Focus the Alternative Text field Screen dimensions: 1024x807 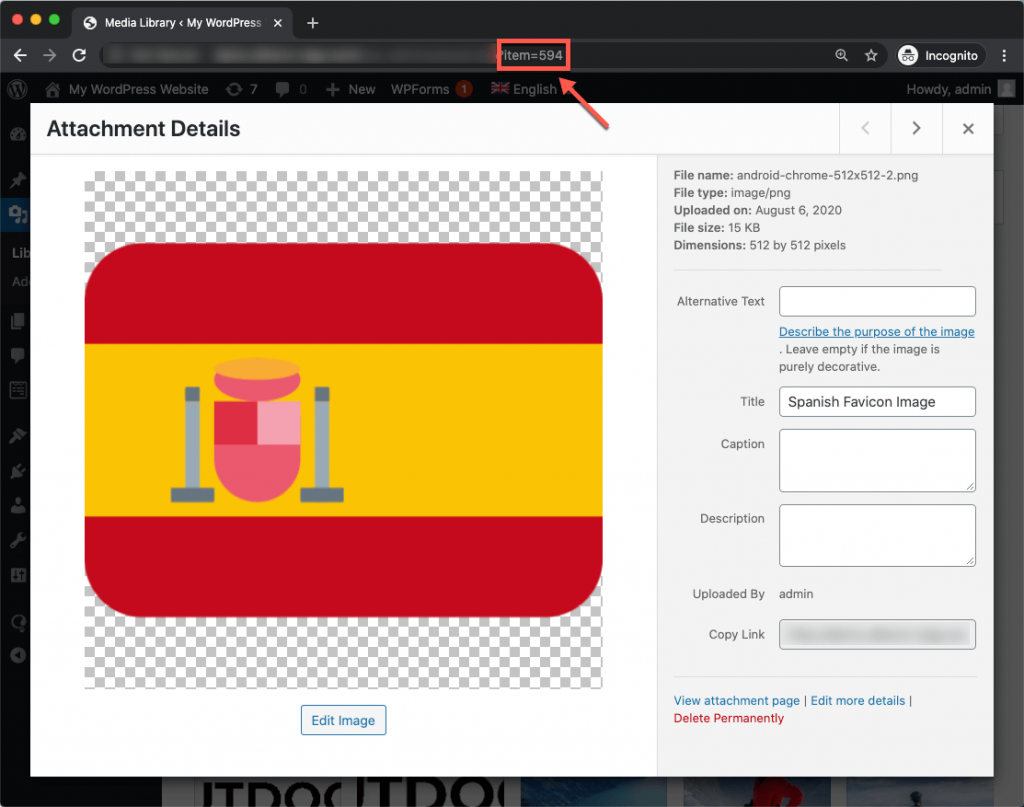877,301
